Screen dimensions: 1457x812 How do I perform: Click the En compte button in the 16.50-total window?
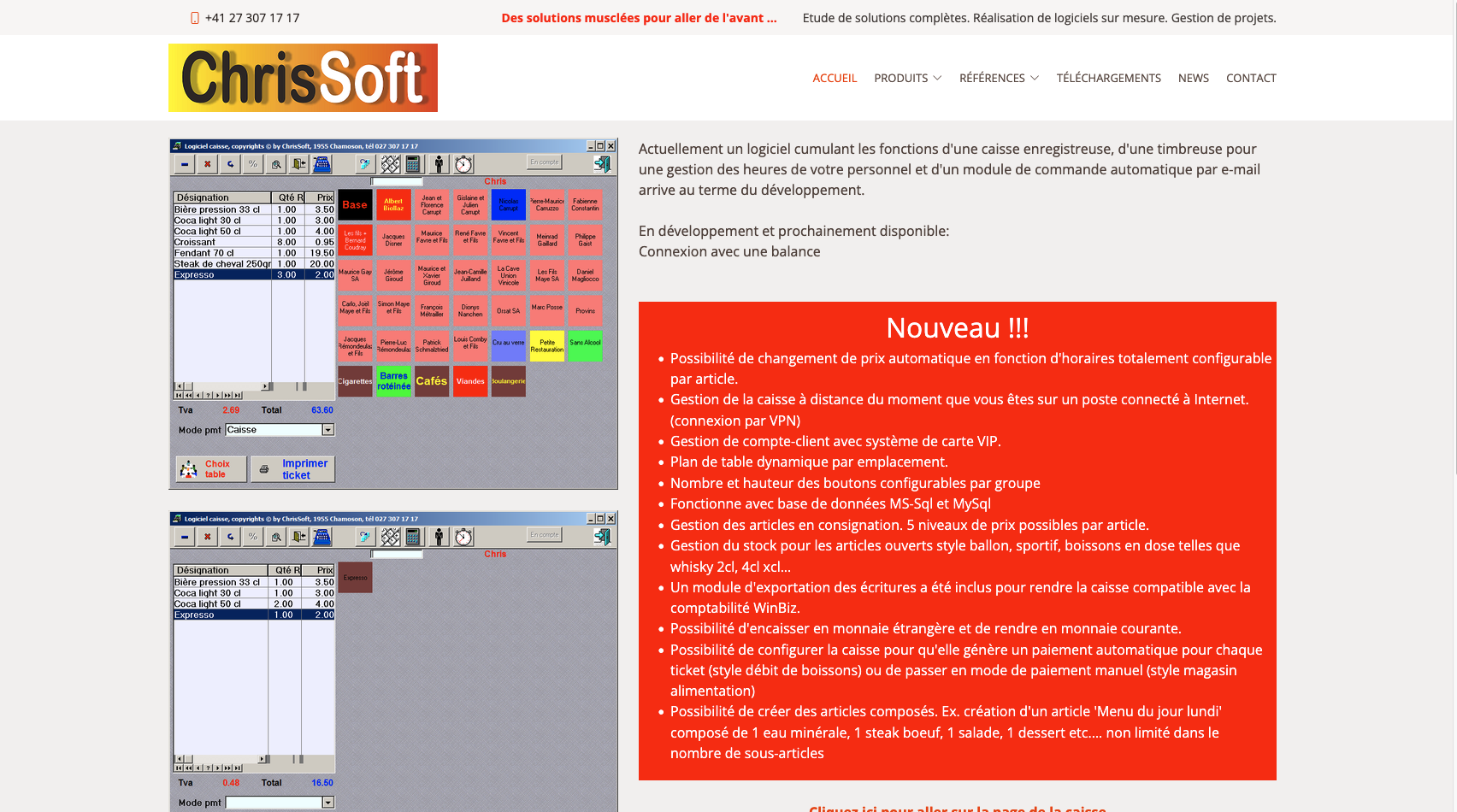[x=545, y=535]
